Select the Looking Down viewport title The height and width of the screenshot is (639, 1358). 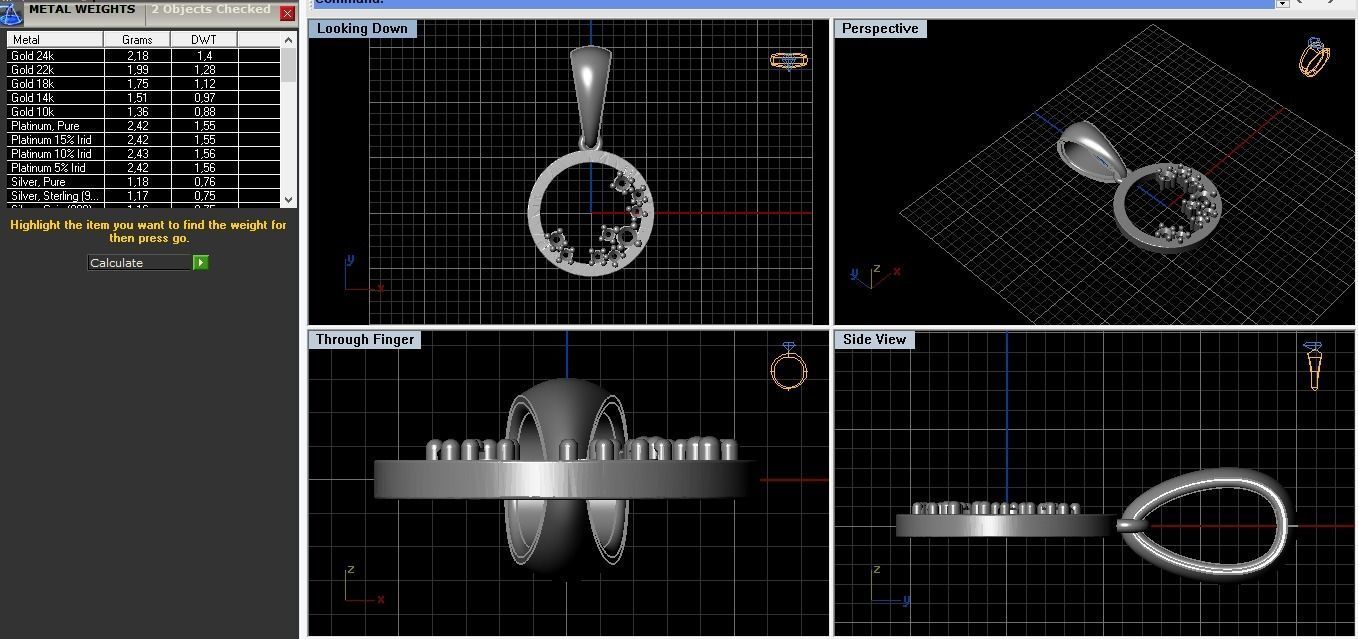(x=362, y=28)
